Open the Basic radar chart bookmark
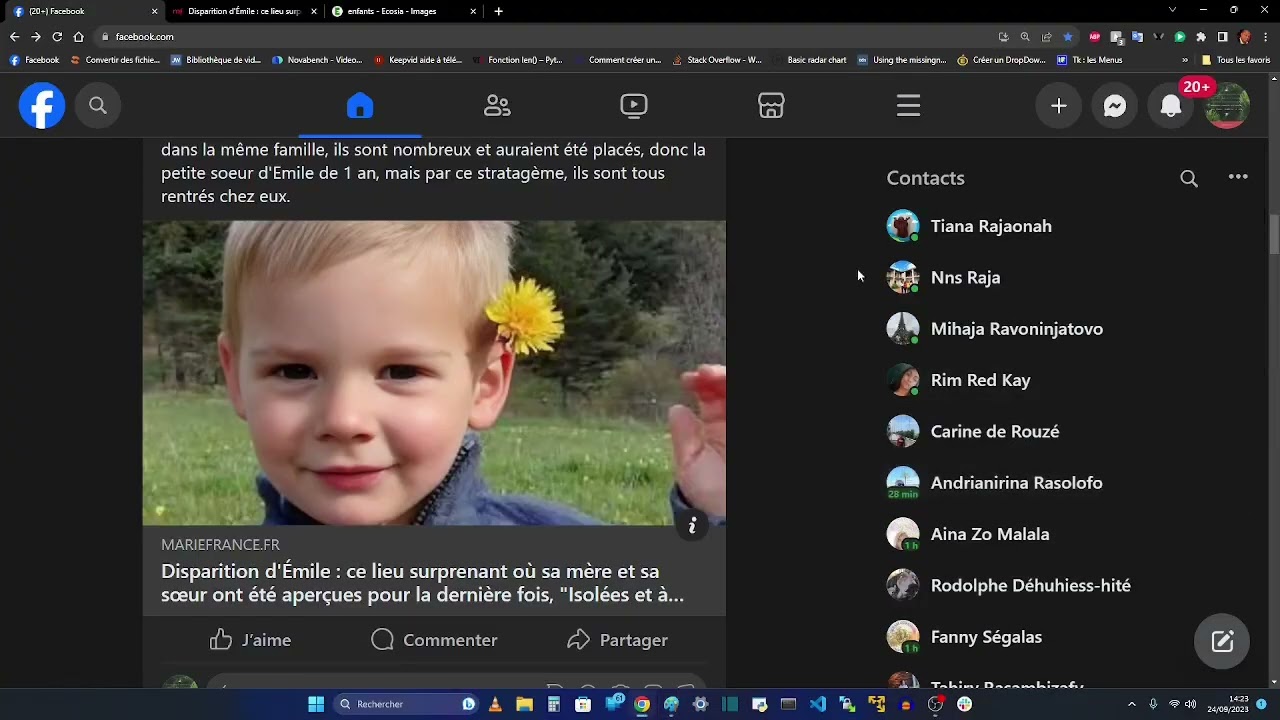This screenshot has width=1280, height=720. point(809,60)
